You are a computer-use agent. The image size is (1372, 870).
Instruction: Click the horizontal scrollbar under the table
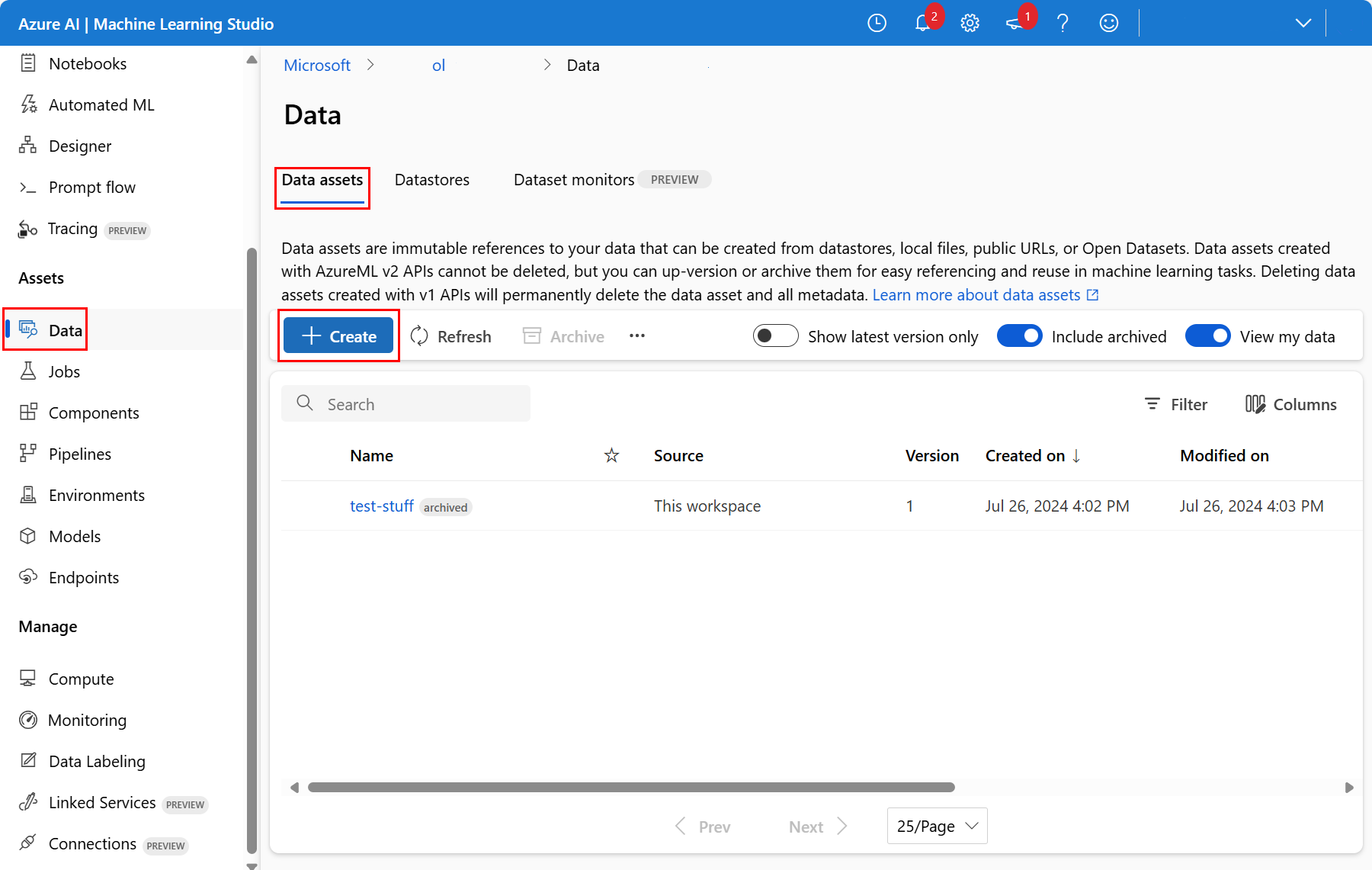pyautogui.click(x=631, y=788)
